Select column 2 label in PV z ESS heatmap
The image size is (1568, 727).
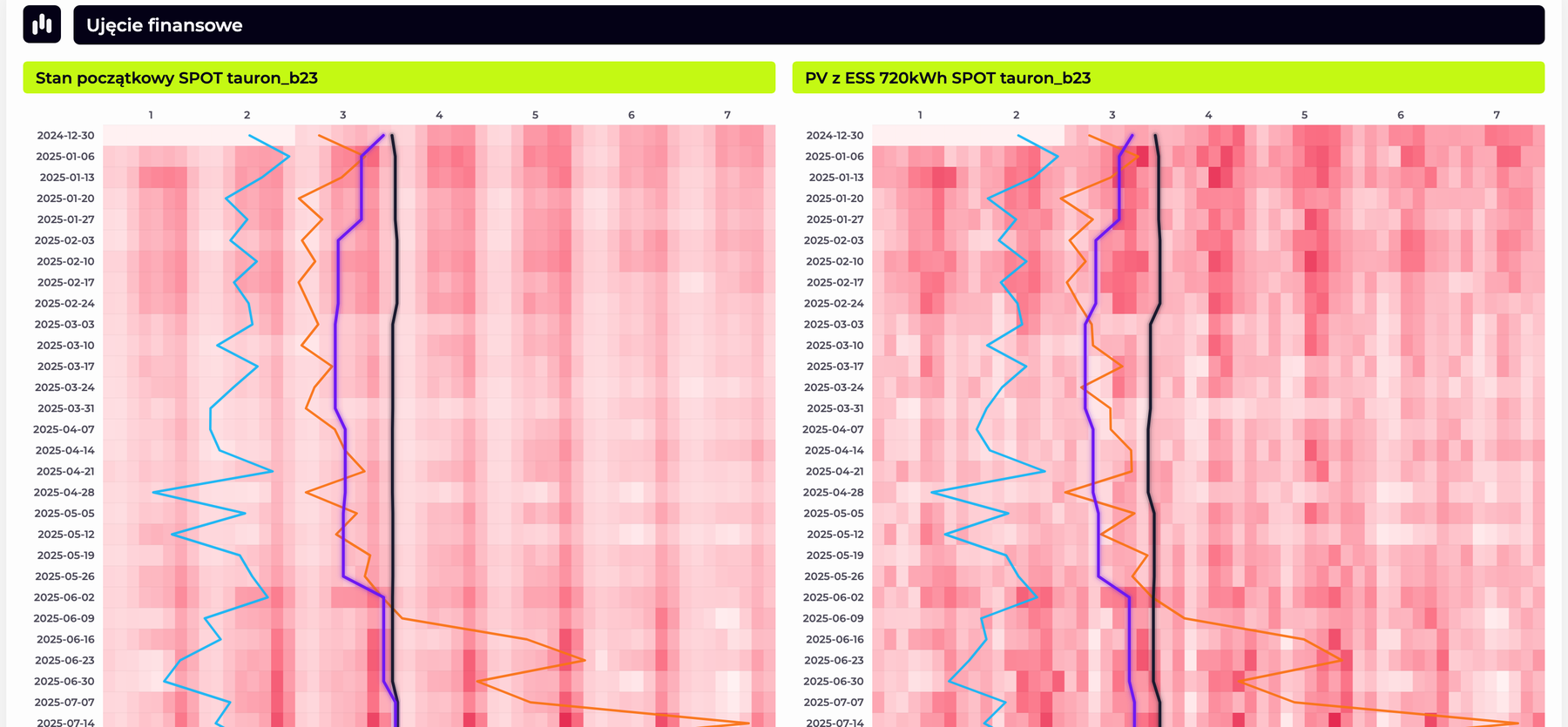1017,115
